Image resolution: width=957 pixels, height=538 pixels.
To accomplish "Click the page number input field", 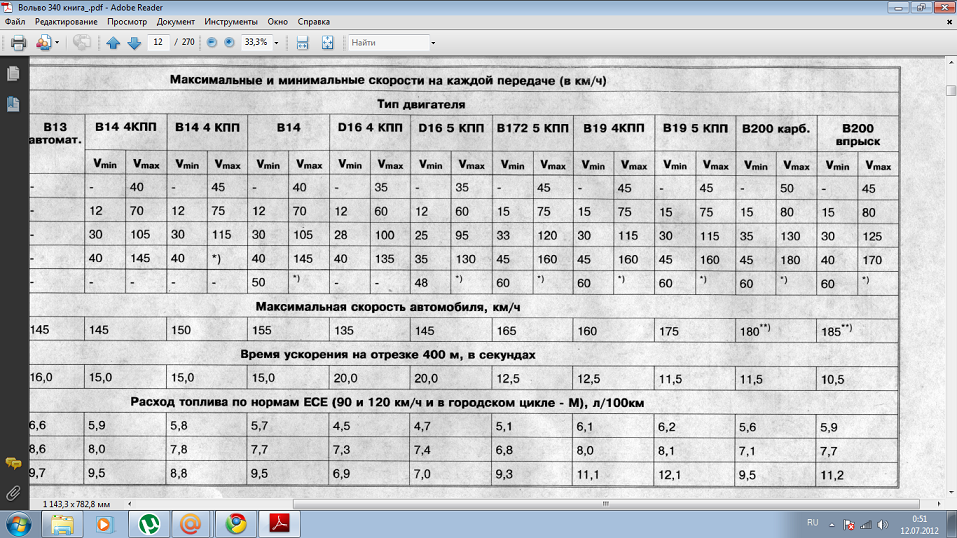I will point(158,43).
